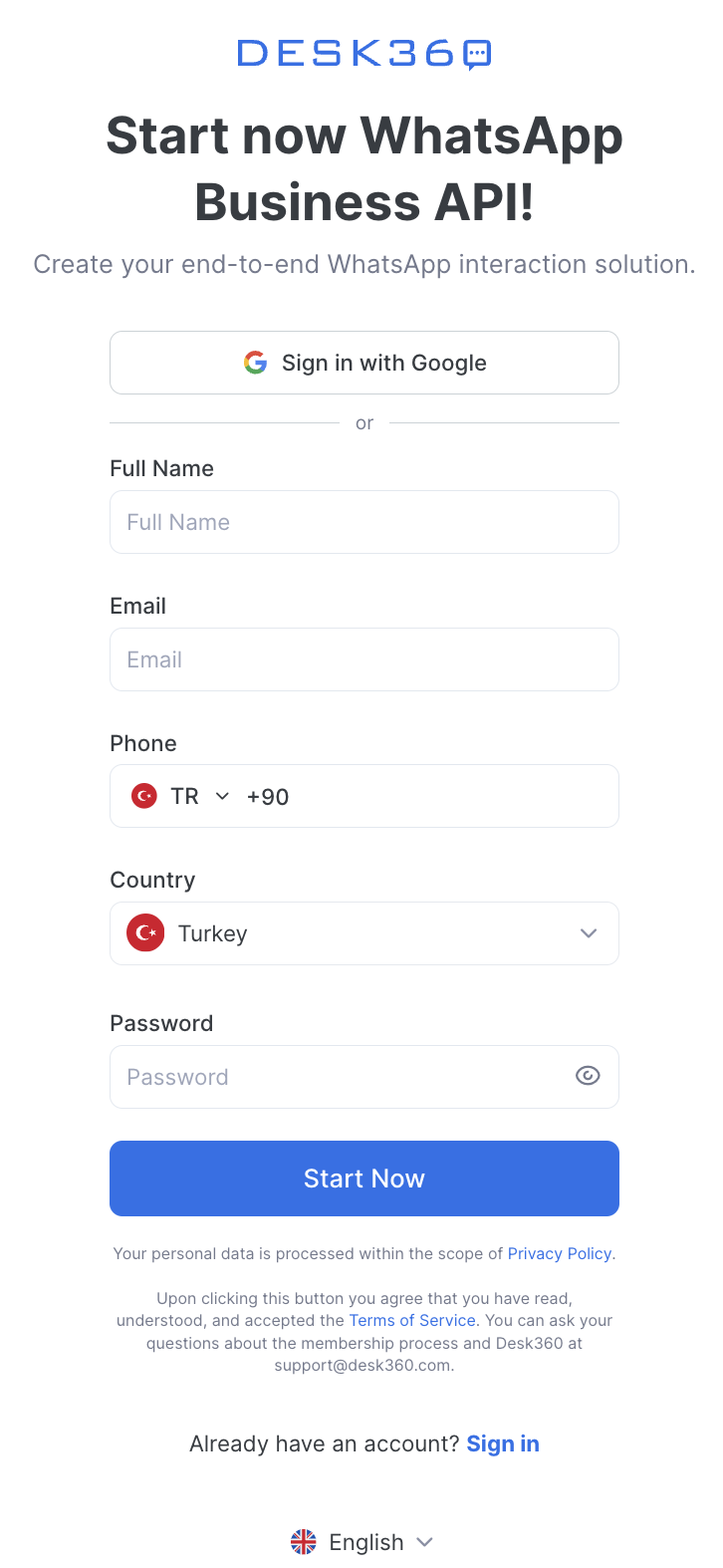Viewport: 723px width, 1568px height.
Task: Follow the Sign in link
Action: click(x=503, y=1443)
